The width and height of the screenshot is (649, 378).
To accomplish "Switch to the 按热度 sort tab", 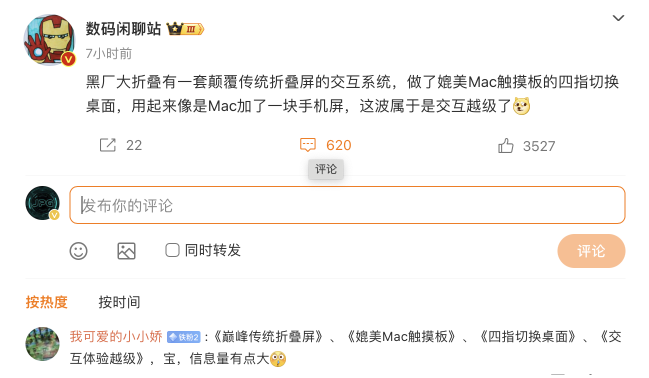I will tap(46, 302).
